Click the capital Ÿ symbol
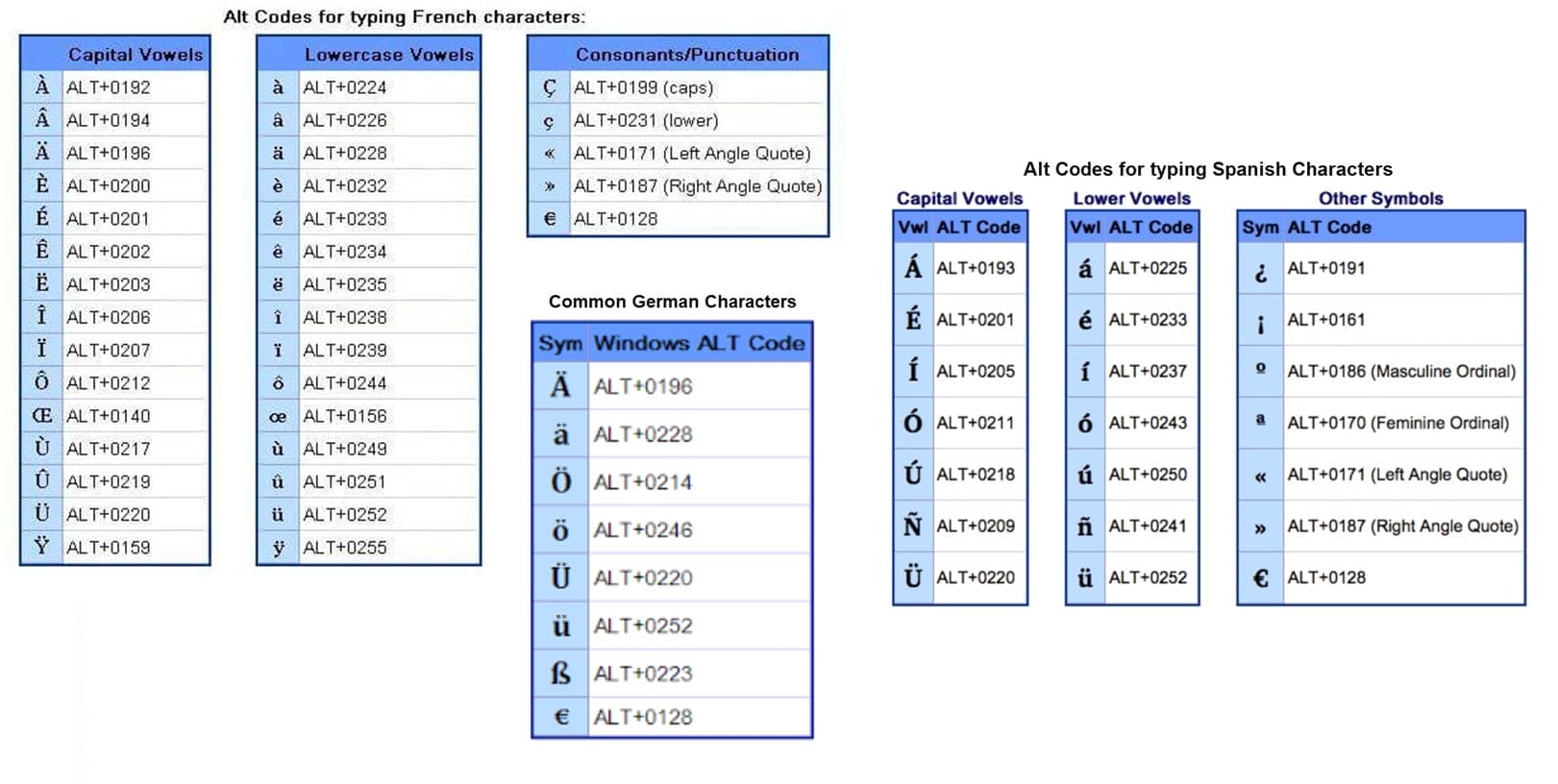 [41, 547]
